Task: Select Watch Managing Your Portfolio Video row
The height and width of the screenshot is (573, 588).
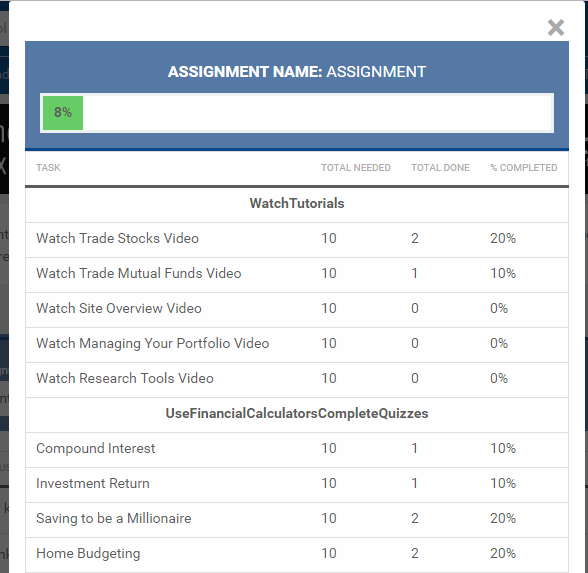Action: coord(297,344)
